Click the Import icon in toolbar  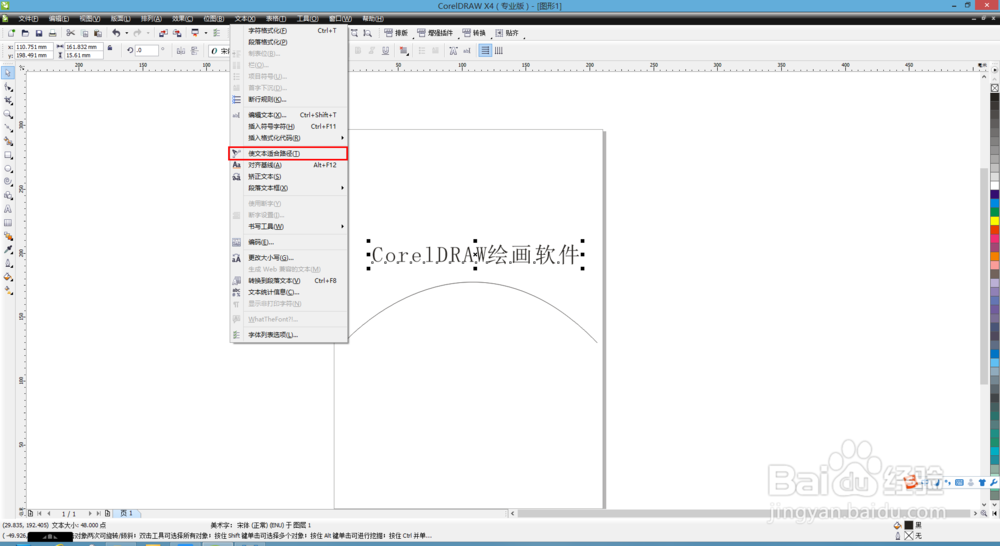point(163,33)
